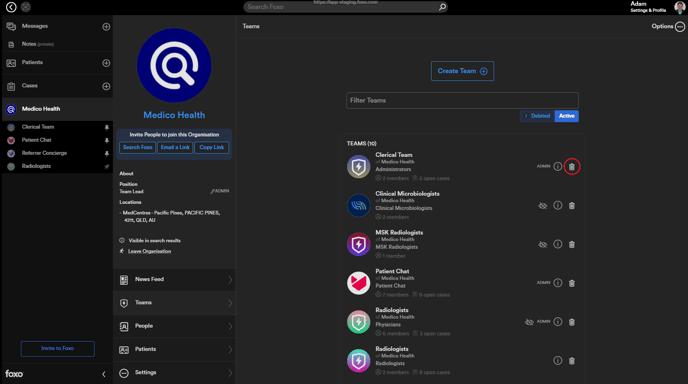Open info for Clinical Microbiologists
The height and width of the screenshot is (384, 688).
pos(558,205)
